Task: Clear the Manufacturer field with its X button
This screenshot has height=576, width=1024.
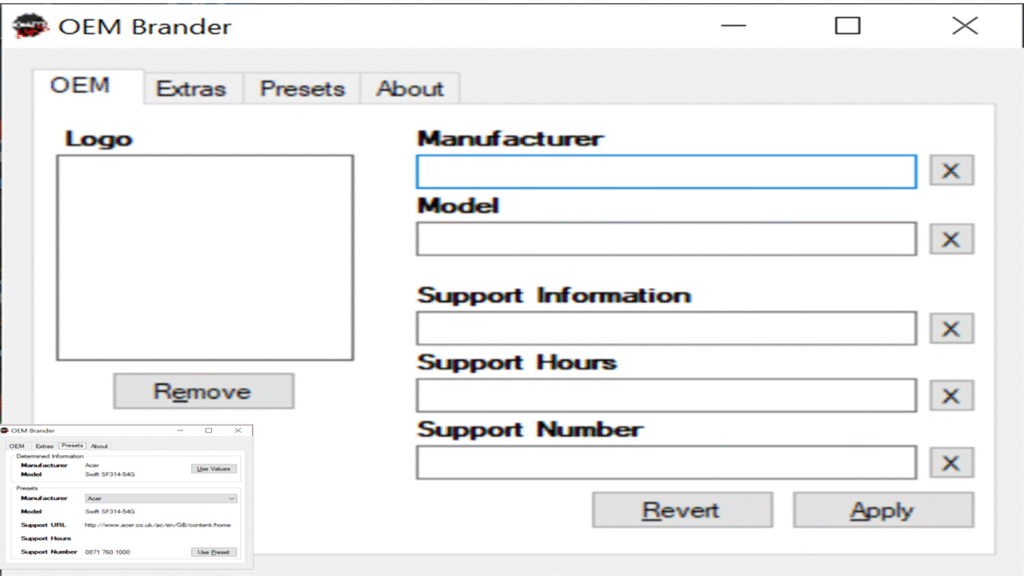Action: click(x=951, y=171)
